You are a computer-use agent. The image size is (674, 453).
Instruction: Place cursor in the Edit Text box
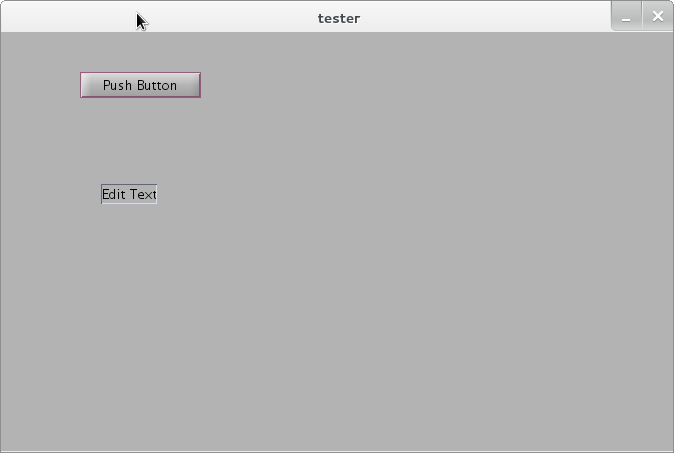(129, 194)
